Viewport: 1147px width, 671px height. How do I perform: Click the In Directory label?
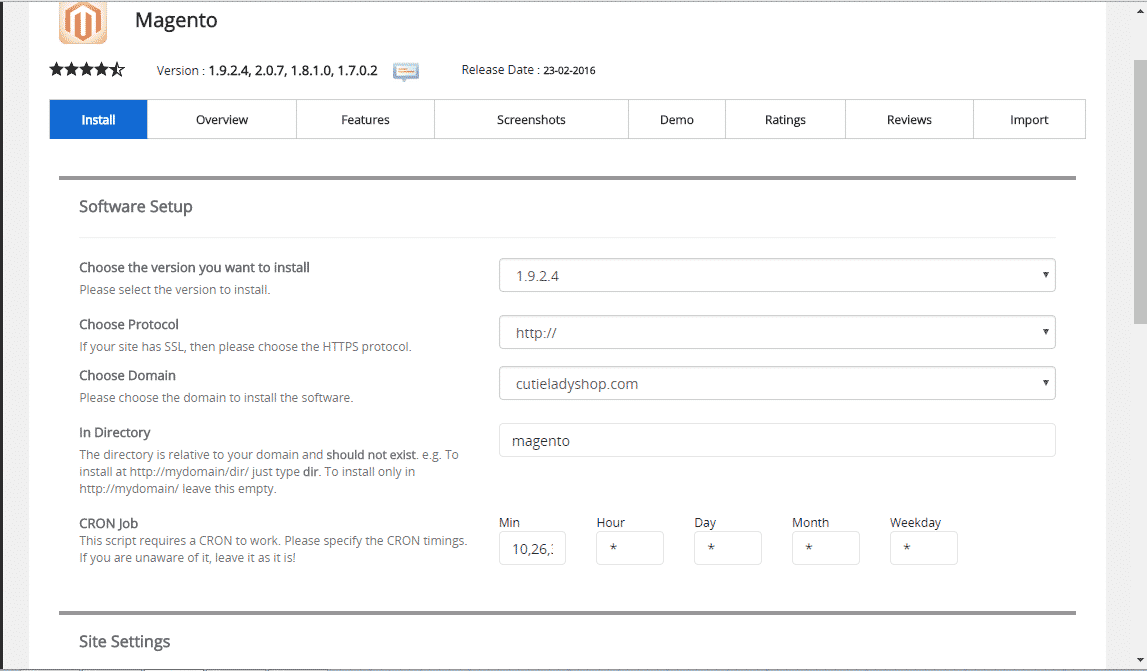[x=115, y=432]
